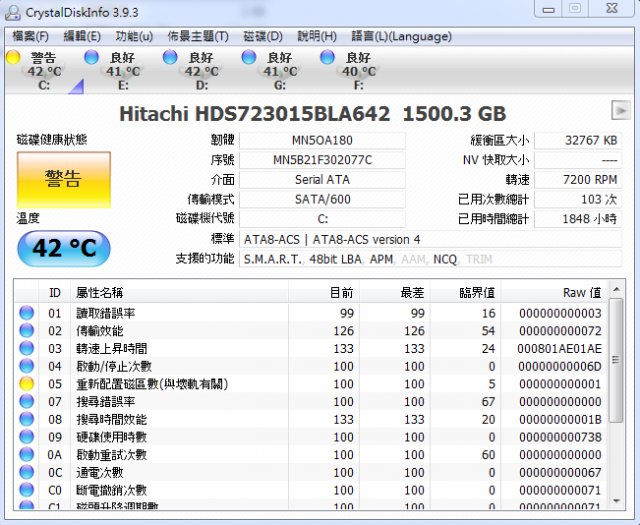Select the G: drive status orb
This screenshot has width=640, height=525.
[249, 57]
